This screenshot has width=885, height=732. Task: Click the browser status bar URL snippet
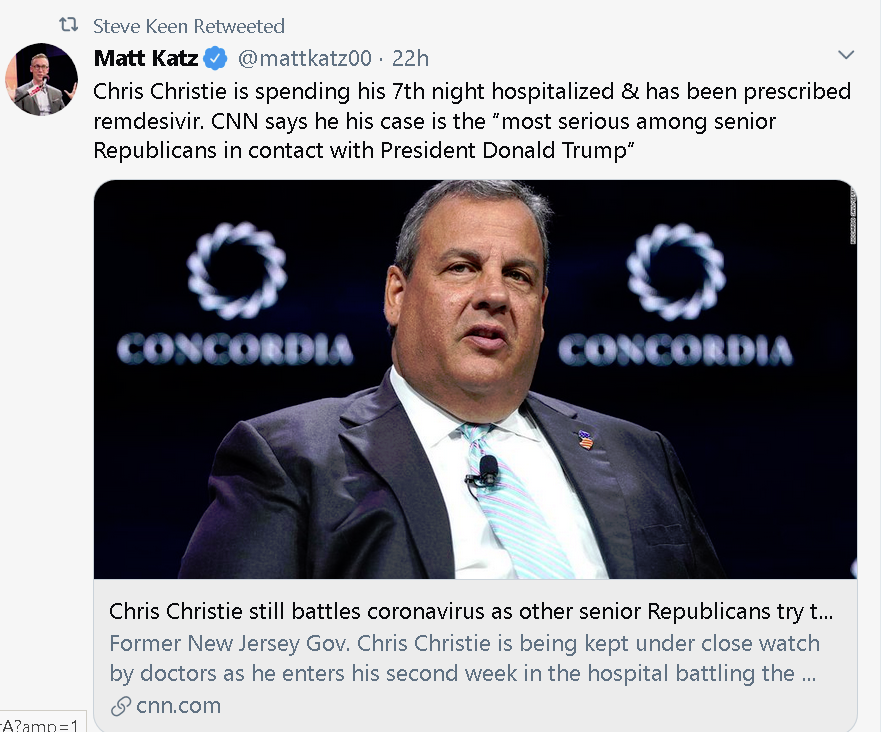(x=41, y=723)
